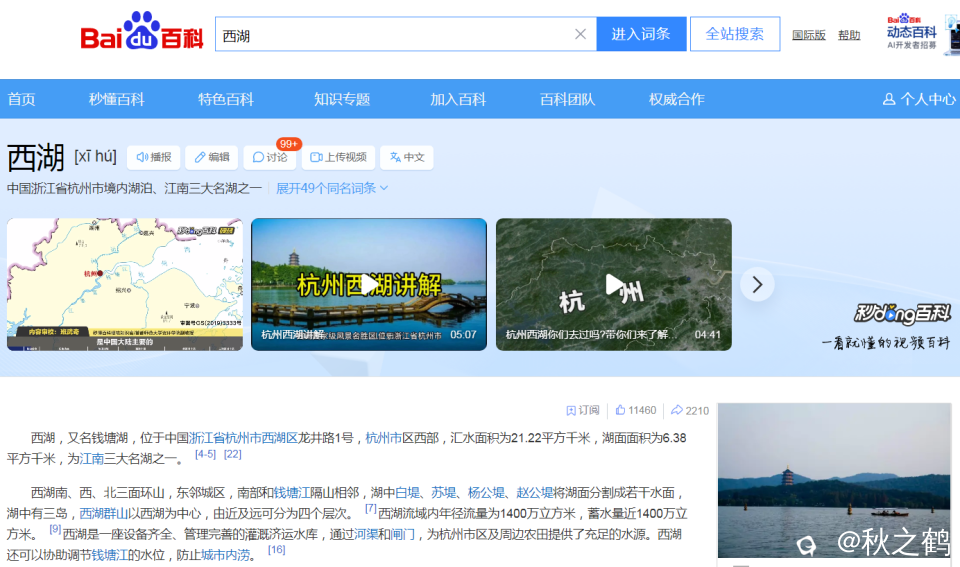Image resolution: width=960 pixels, height=567 pixels.
Task: Open the 杭州市 link after 龙井路1号
Action: pyautogui.click(x=383, y=438)
